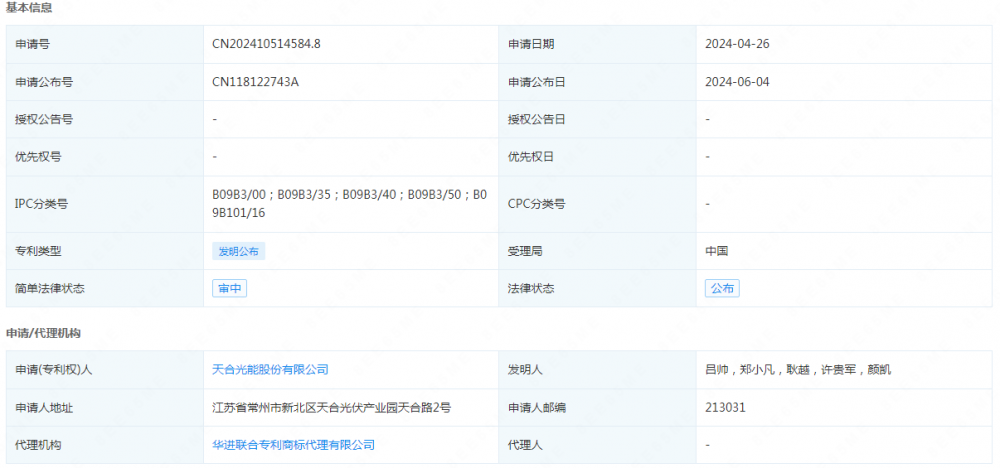1000x468 pixels.
Task: Click the 代理机构 field label
Action: 38,444
